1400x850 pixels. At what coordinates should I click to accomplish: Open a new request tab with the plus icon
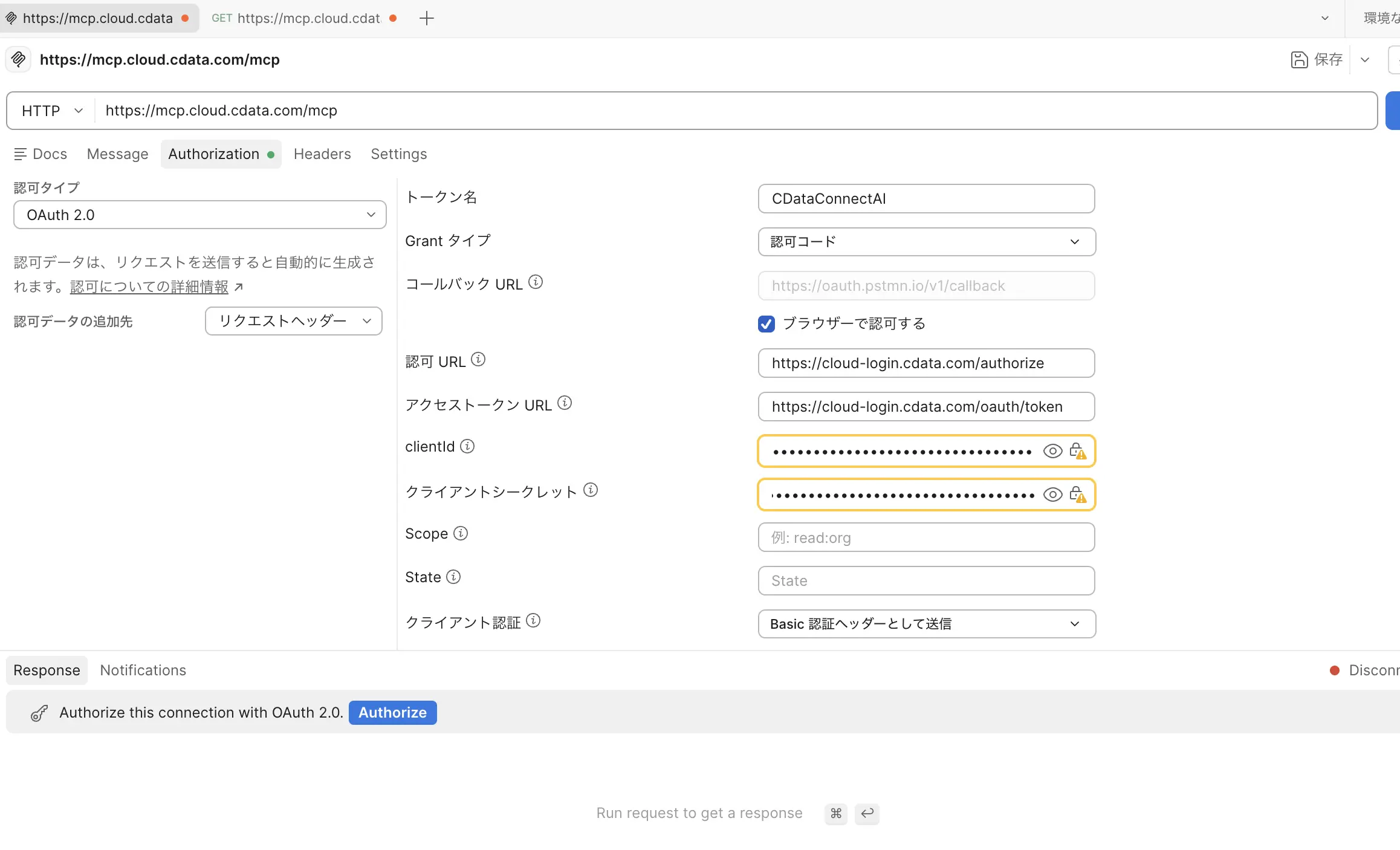pyautogui.click(x=426, y=18)
